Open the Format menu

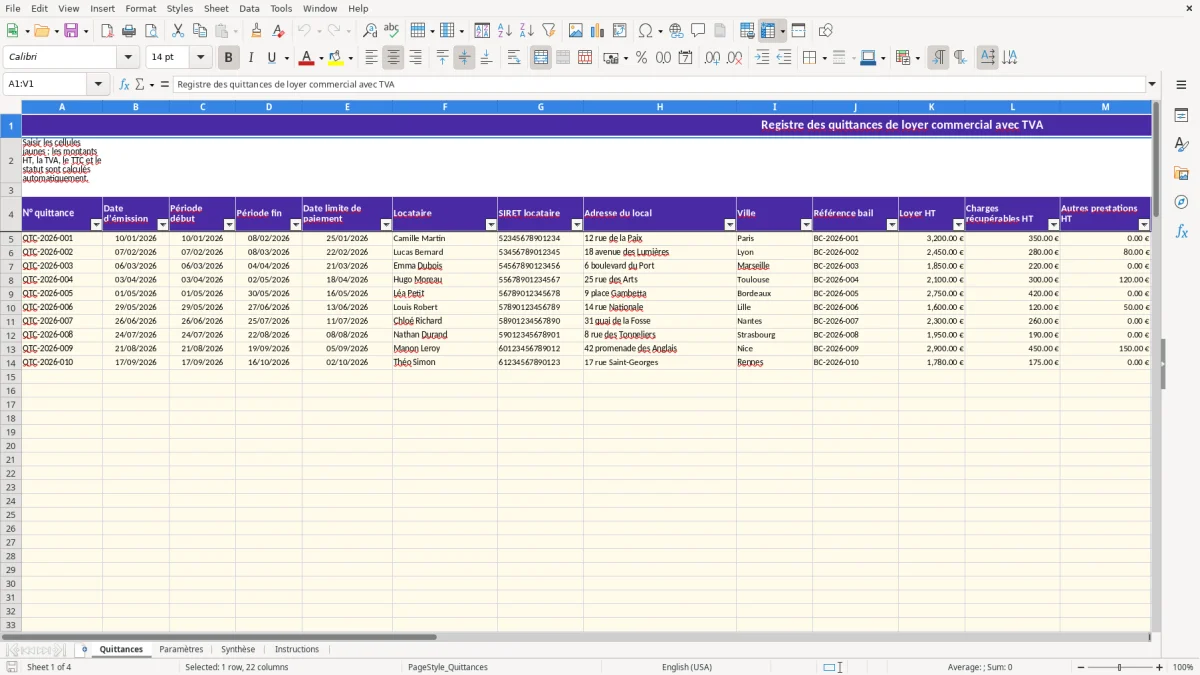[141, 8]
